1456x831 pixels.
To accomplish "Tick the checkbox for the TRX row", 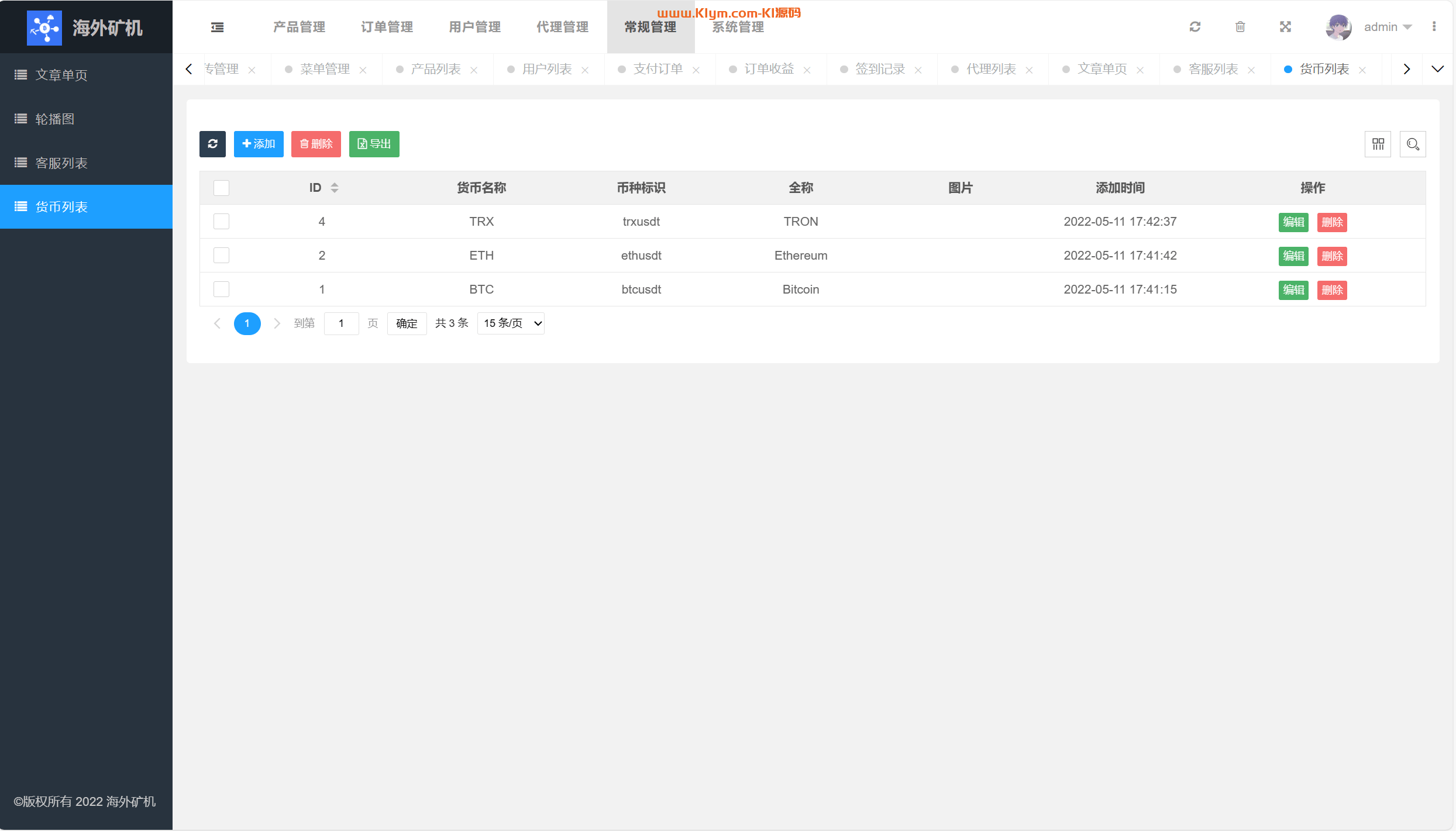I will [x=221, y=222].
